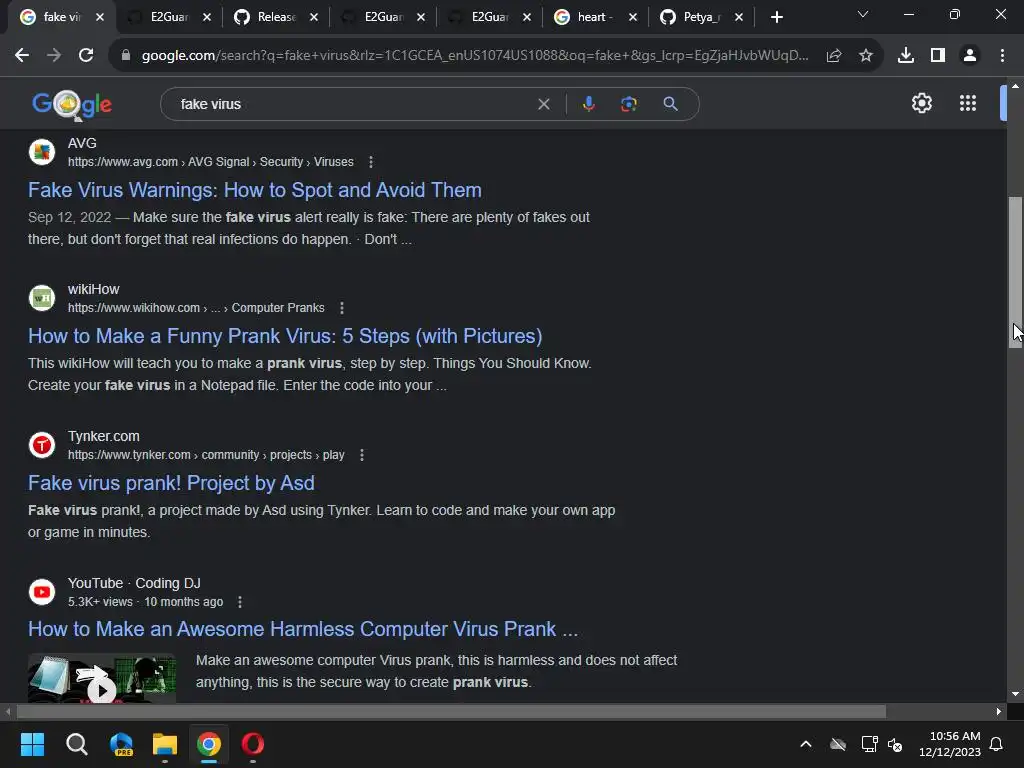Open Awesome Harmless Computer Virus Prank video link
The width and height of the screenshot is (1024, 768).
[x=303, y=629]
